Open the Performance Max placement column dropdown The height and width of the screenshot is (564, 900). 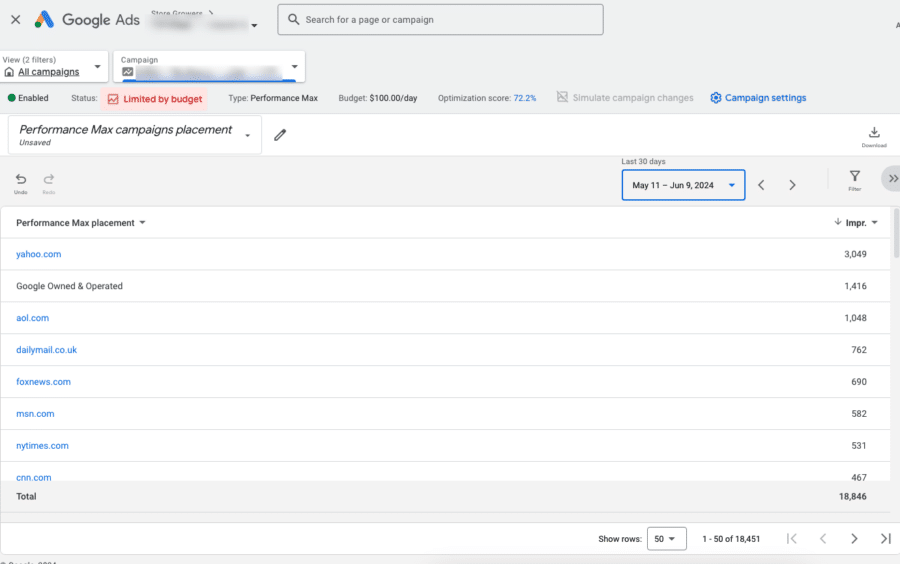(x=142, y=223)
